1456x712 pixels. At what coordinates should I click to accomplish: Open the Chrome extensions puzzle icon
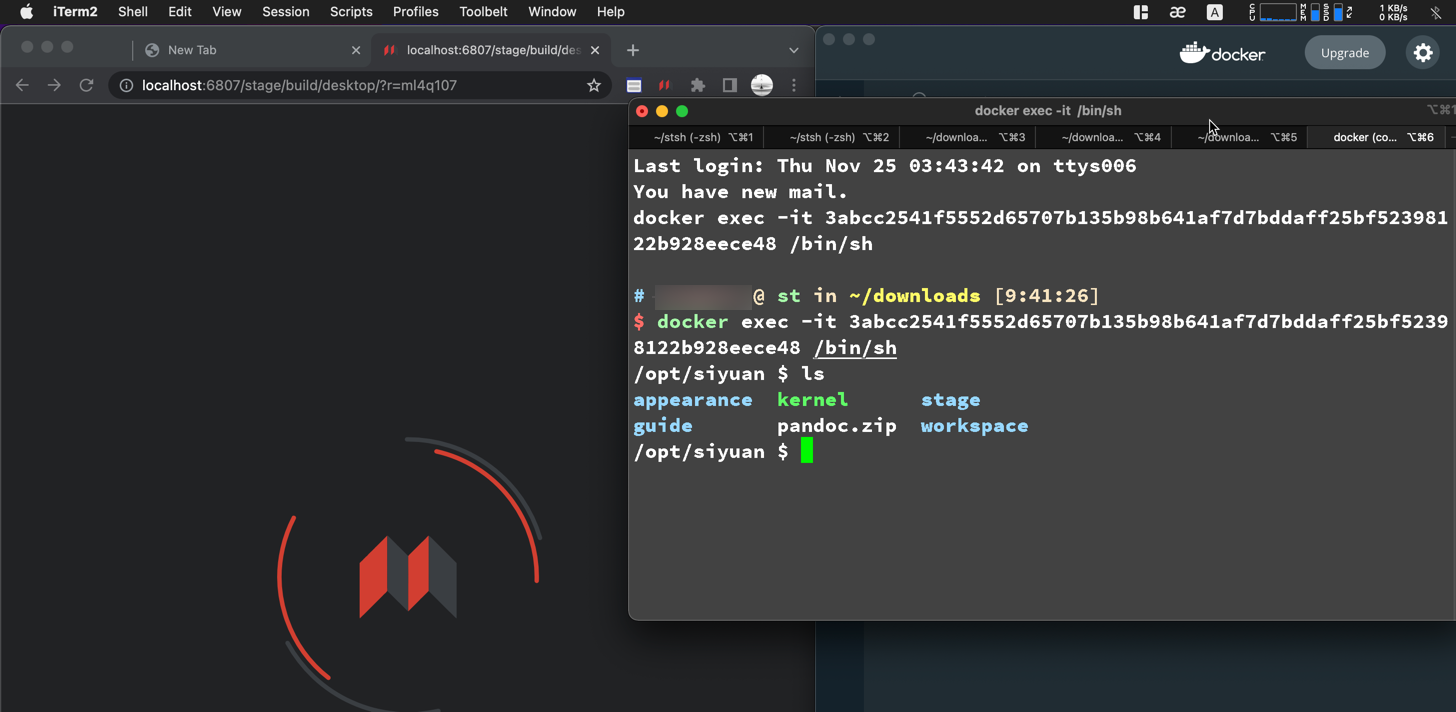tap(698, 85)
